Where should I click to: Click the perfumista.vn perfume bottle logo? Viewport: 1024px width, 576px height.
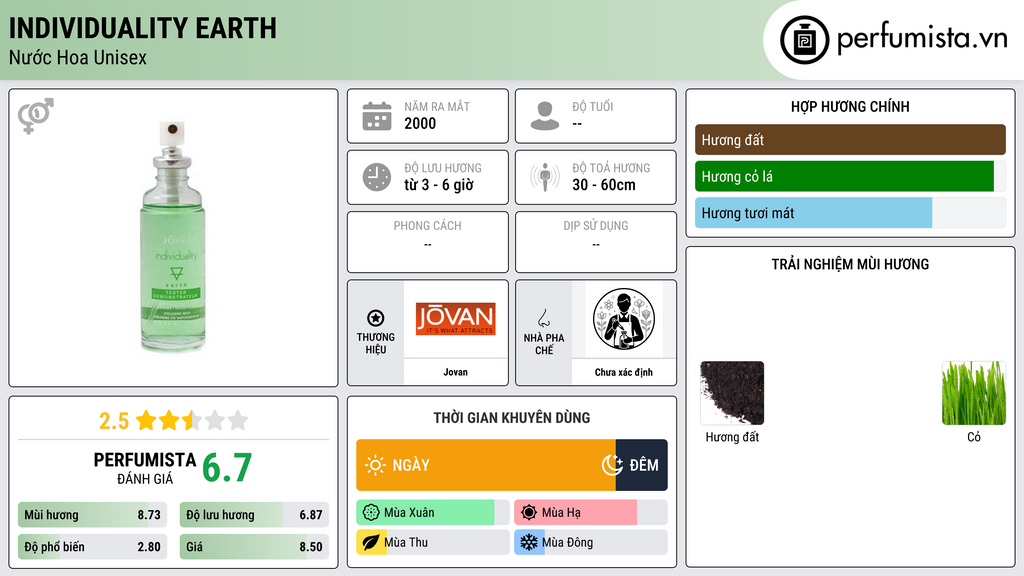click(x=805, y=40)
